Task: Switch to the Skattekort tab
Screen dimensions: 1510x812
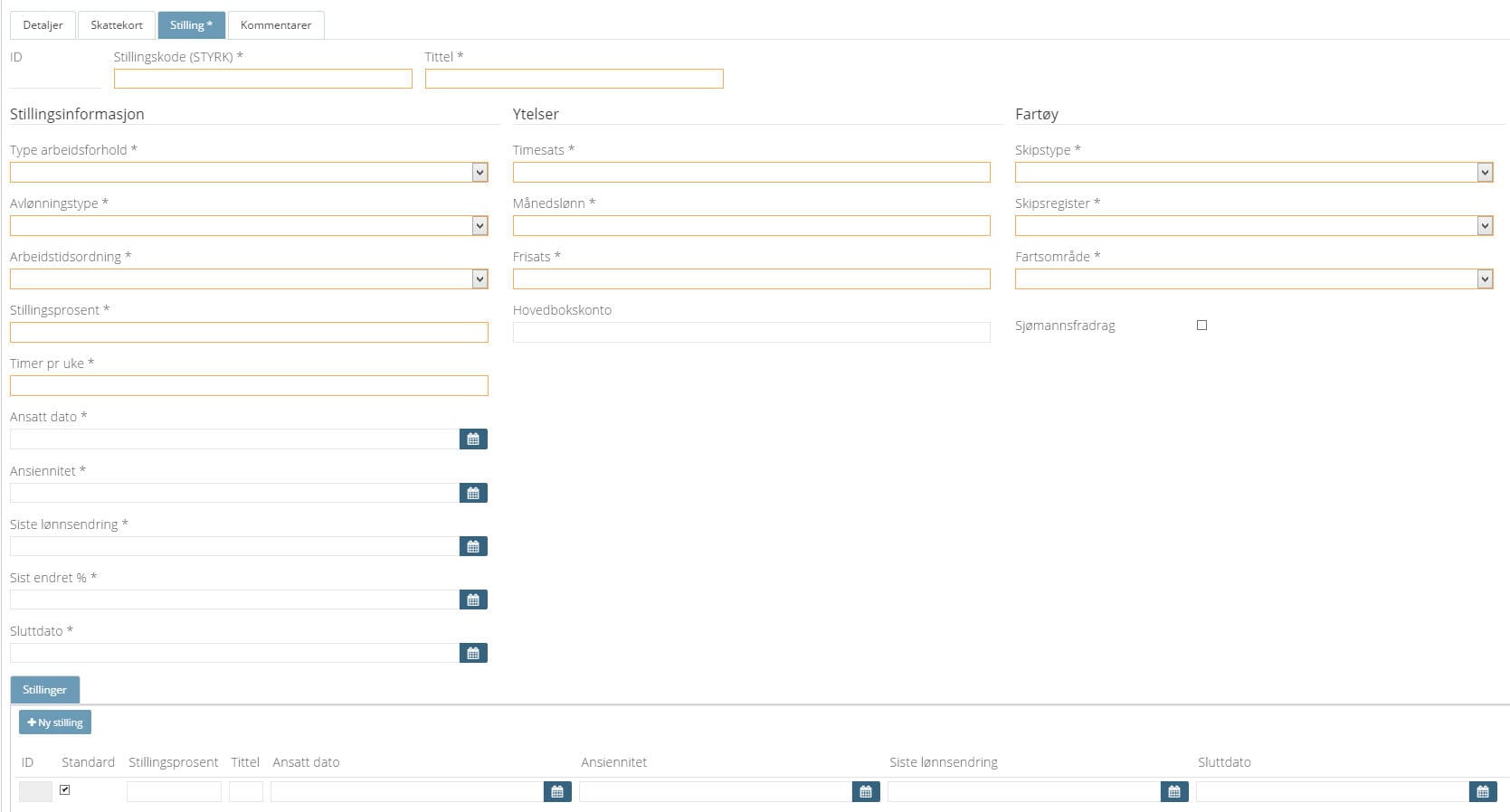Action: (x=117, y=25)
